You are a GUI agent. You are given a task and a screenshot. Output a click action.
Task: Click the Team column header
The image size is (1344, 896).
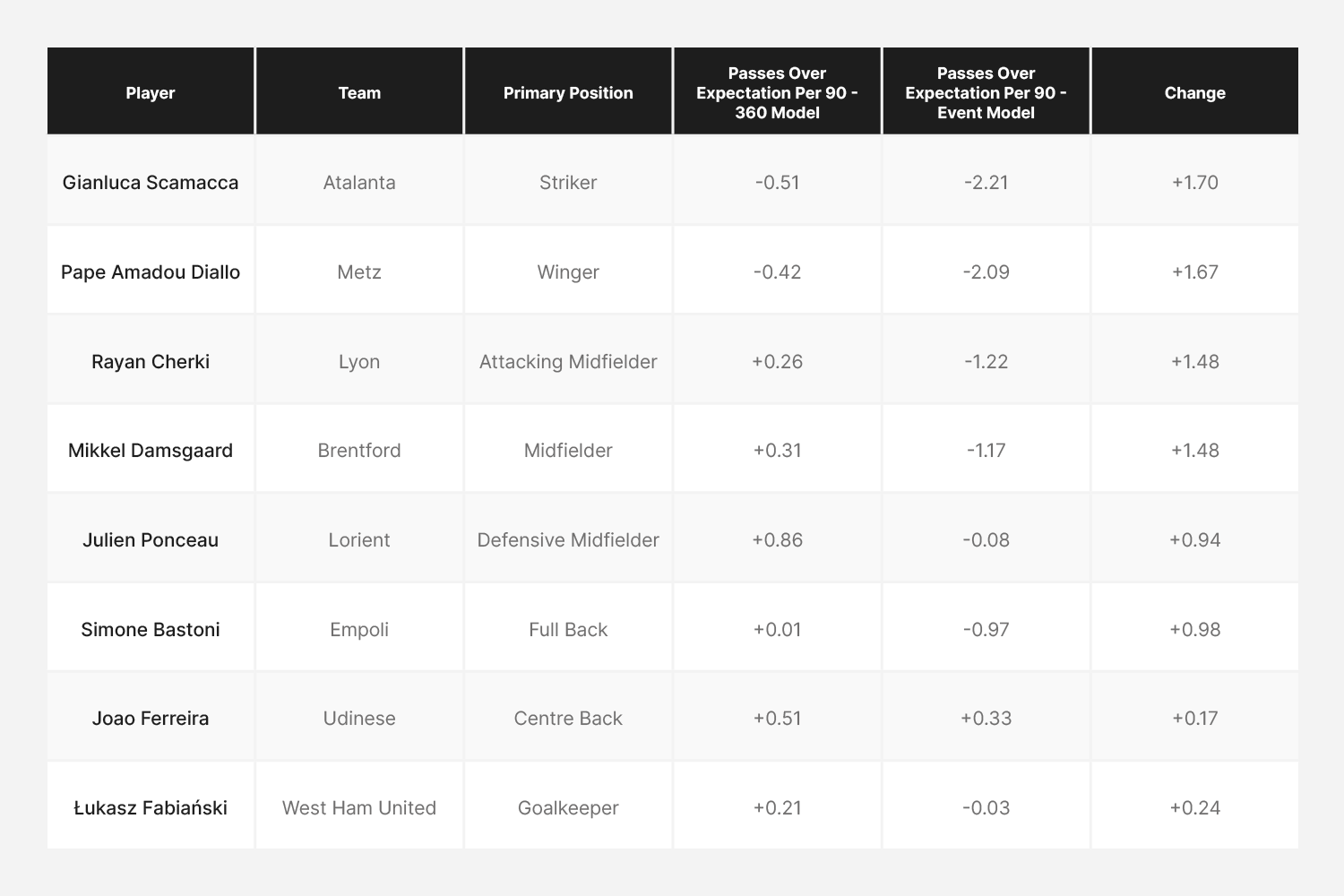coord(359,92)
